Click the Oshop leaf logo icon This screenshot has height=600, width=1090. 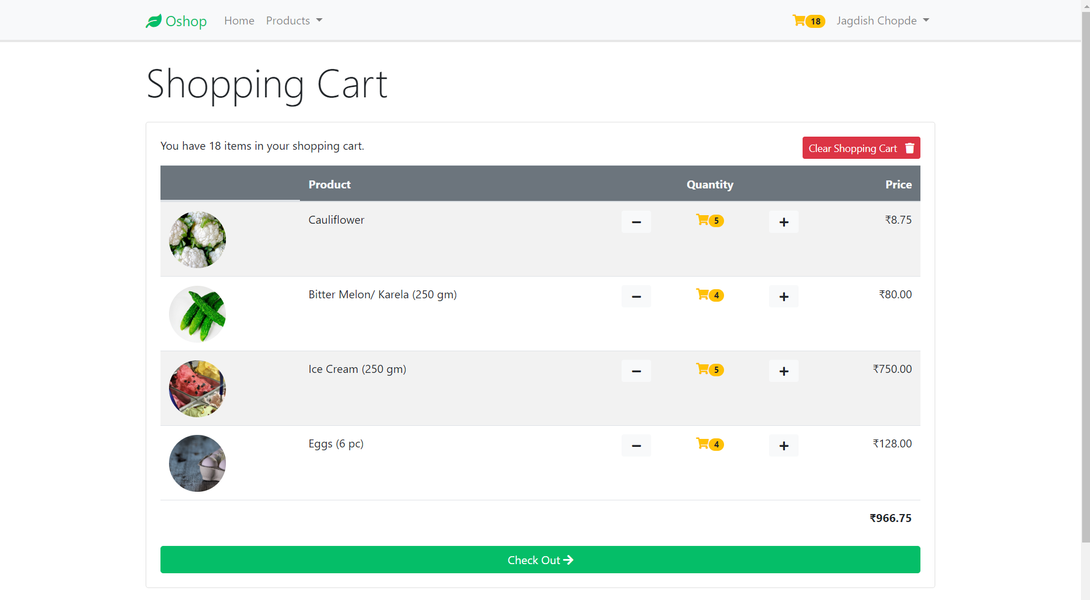click(x=153, y=21)
